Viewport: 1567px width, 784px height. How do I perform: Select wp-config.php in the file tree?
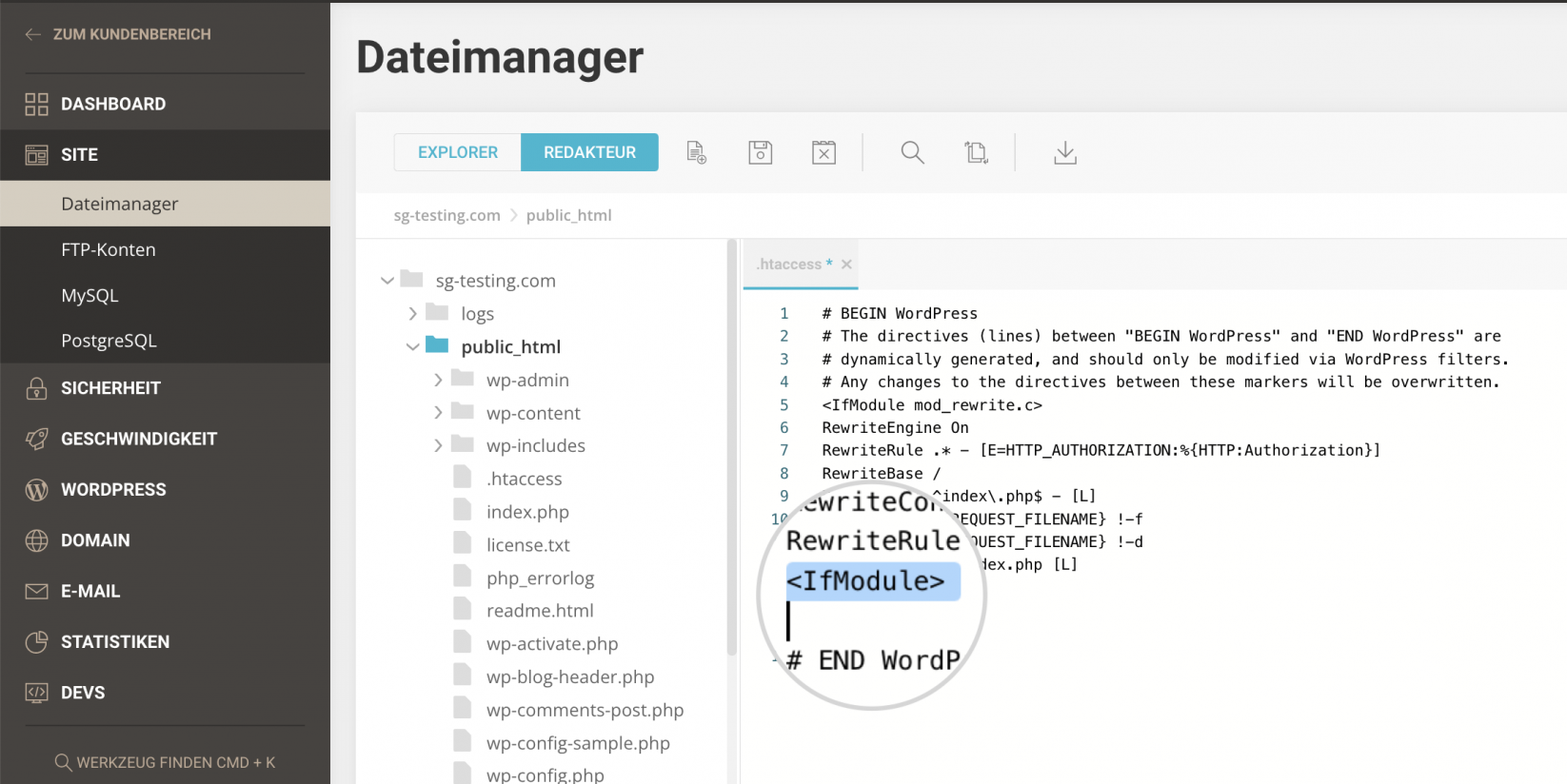[x=545, y=774]
